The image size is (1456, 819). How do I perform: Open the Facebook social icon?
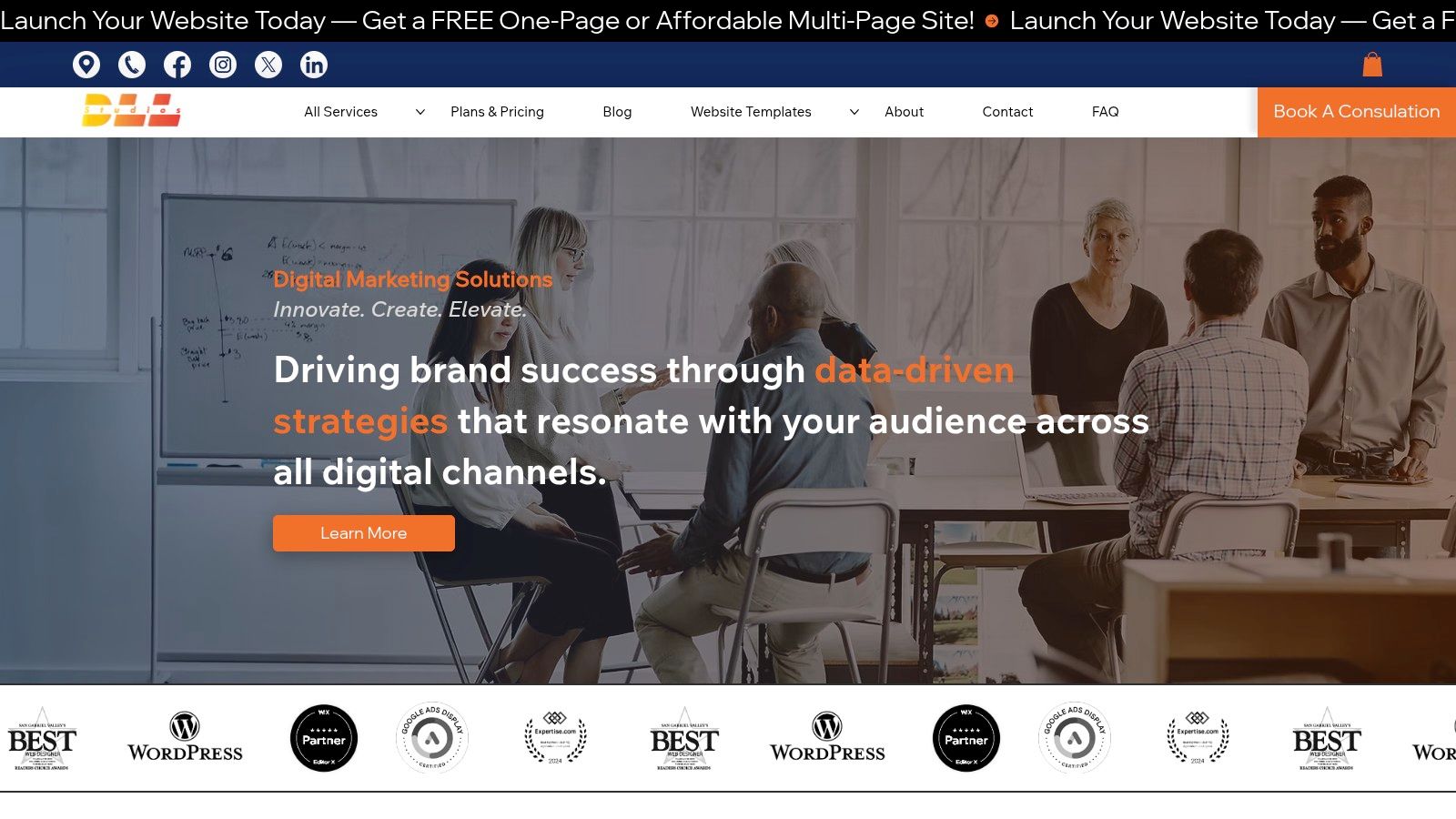177,65
